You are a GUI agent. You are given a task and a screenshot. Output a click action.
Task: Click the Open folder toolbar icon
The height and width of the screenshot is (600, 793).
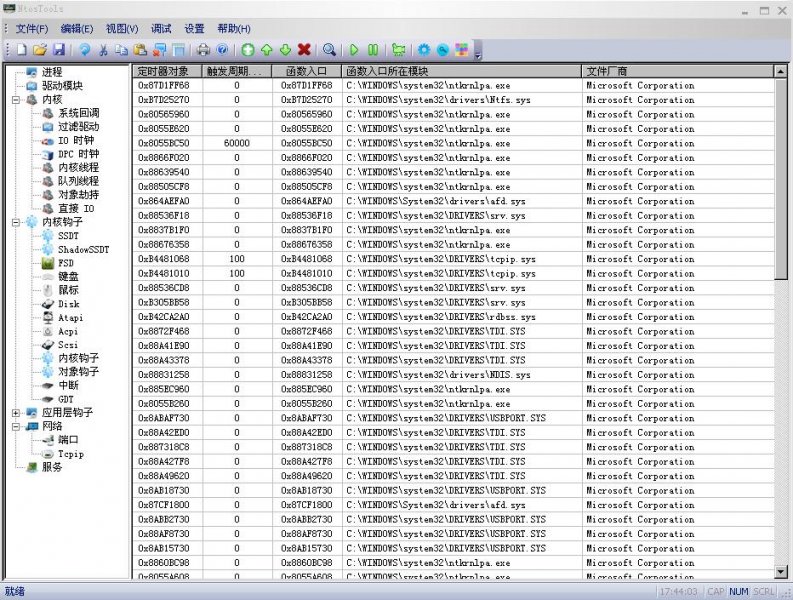pos(40,50)
